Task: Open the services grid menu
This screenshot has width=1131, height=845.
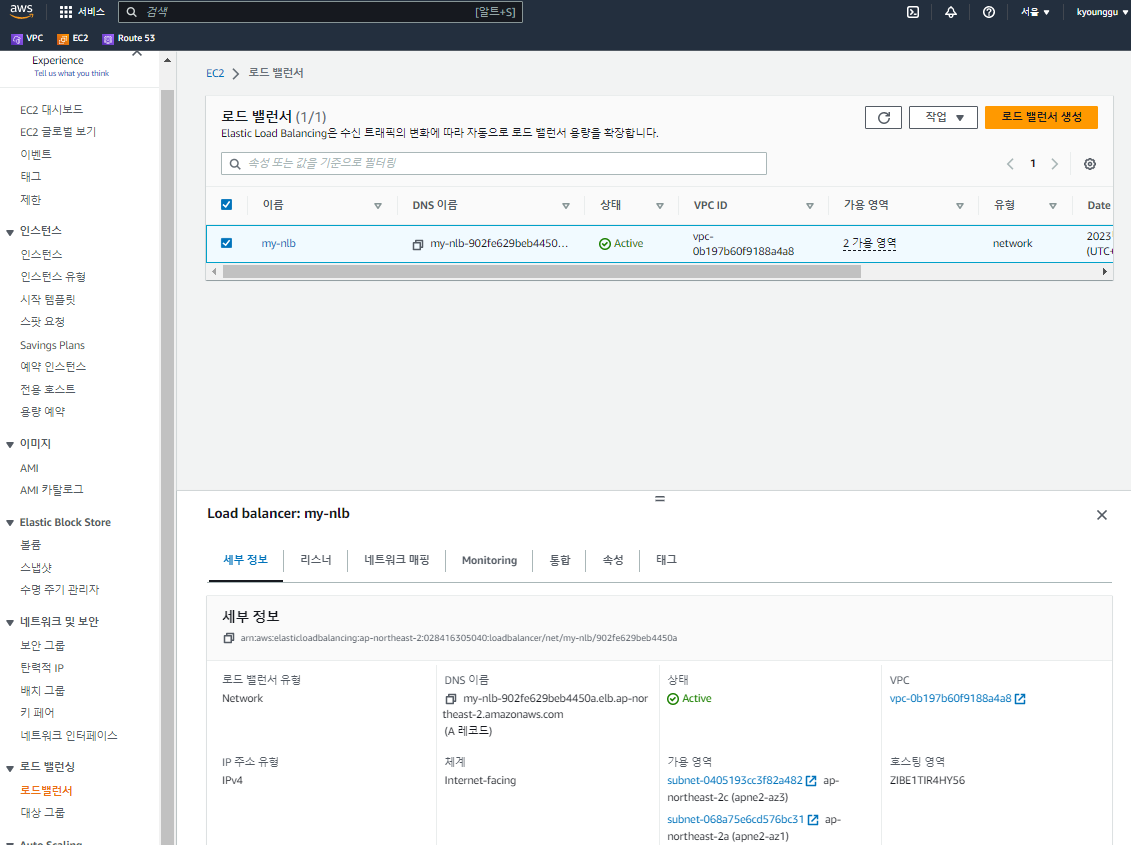Action: coord(66,12)
